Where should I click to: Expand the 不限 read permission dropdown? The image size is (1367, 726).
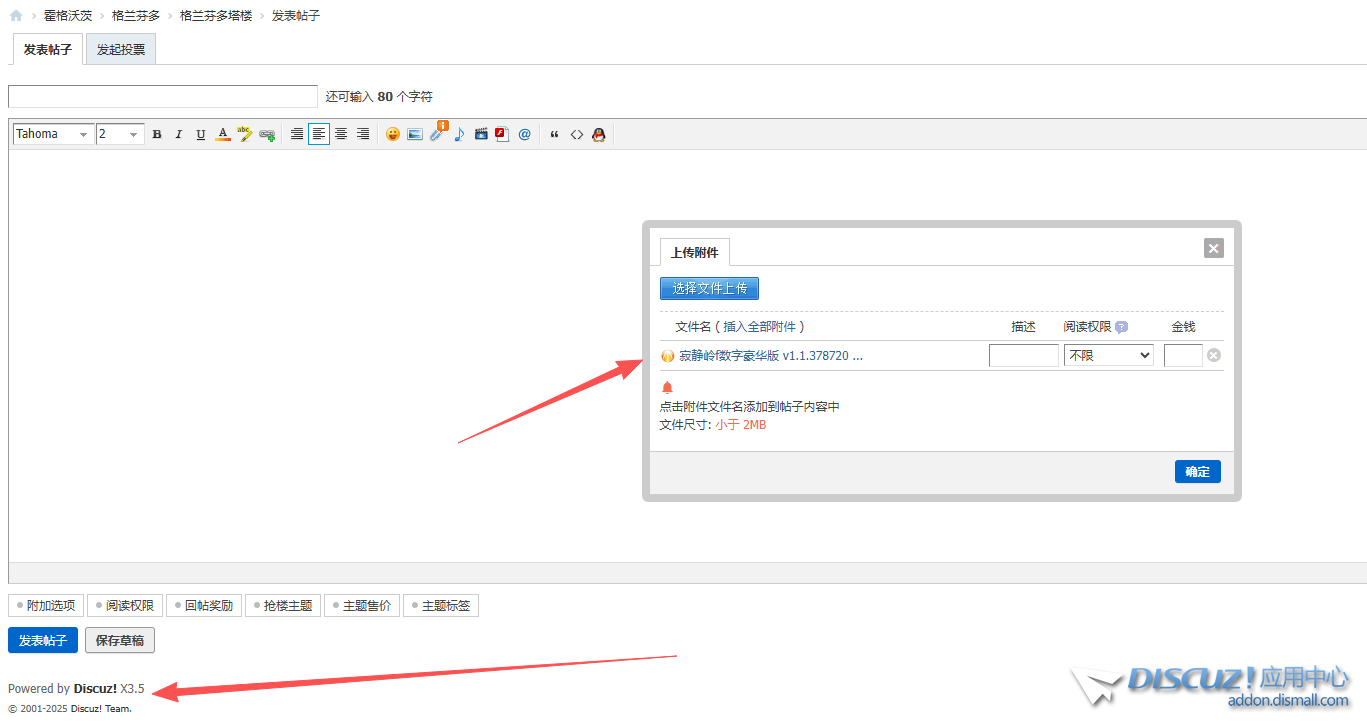coord(1108,355)
